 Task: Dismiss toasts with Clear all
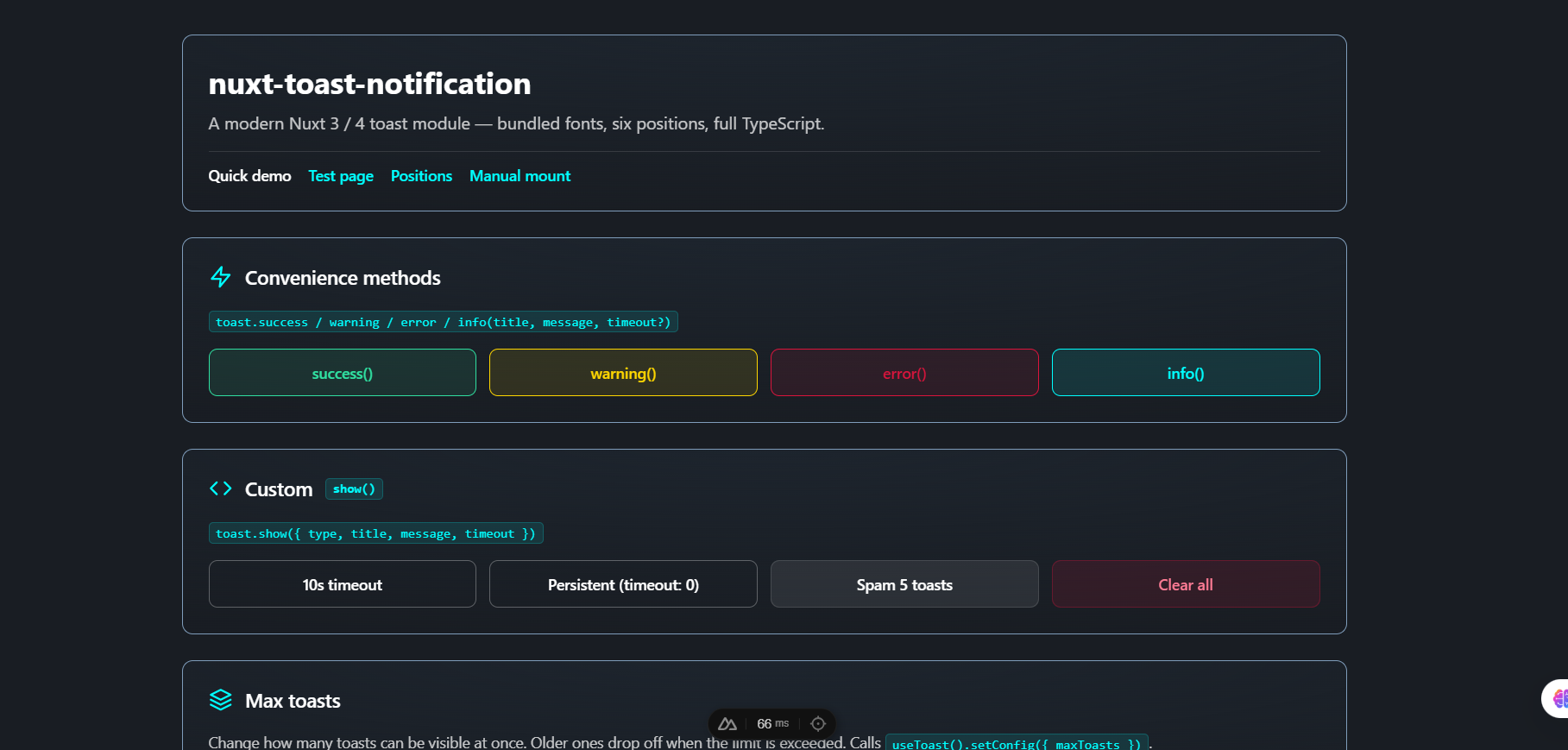[x=1186, y=584]
